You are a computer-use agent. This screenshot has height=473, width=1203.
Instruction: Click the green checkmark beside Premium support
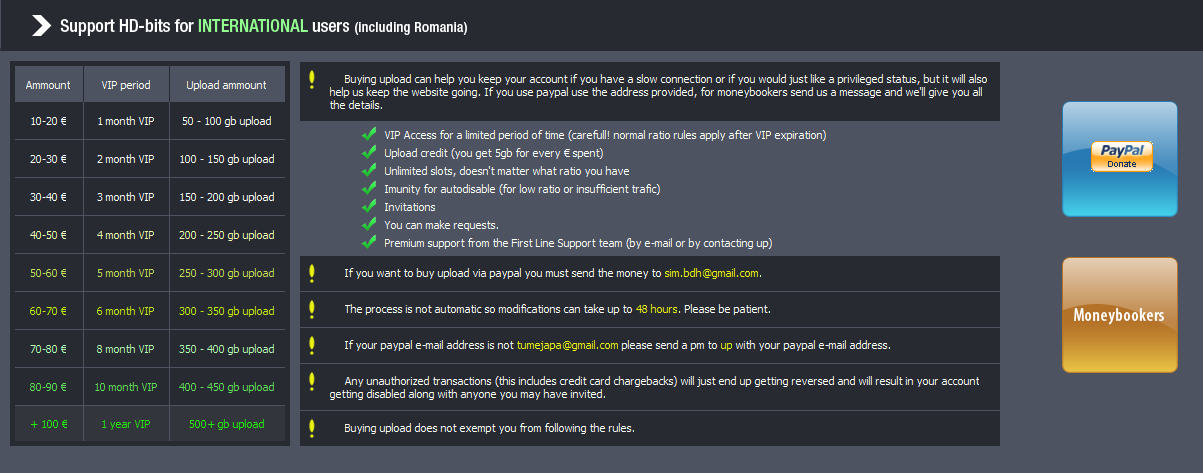[369, 242]
